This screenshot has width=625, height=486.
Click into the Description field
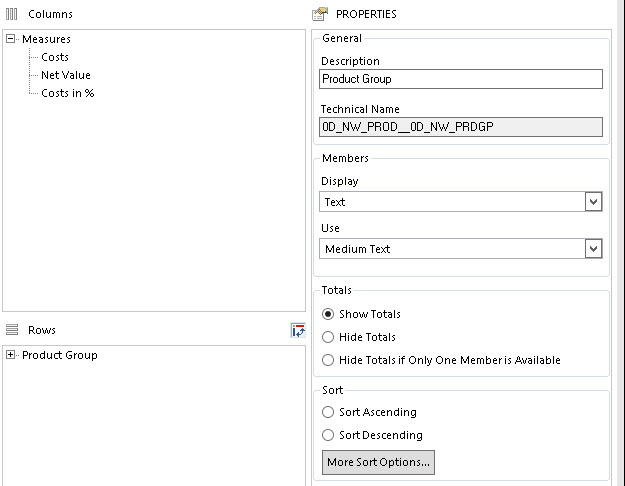[461, 79]
